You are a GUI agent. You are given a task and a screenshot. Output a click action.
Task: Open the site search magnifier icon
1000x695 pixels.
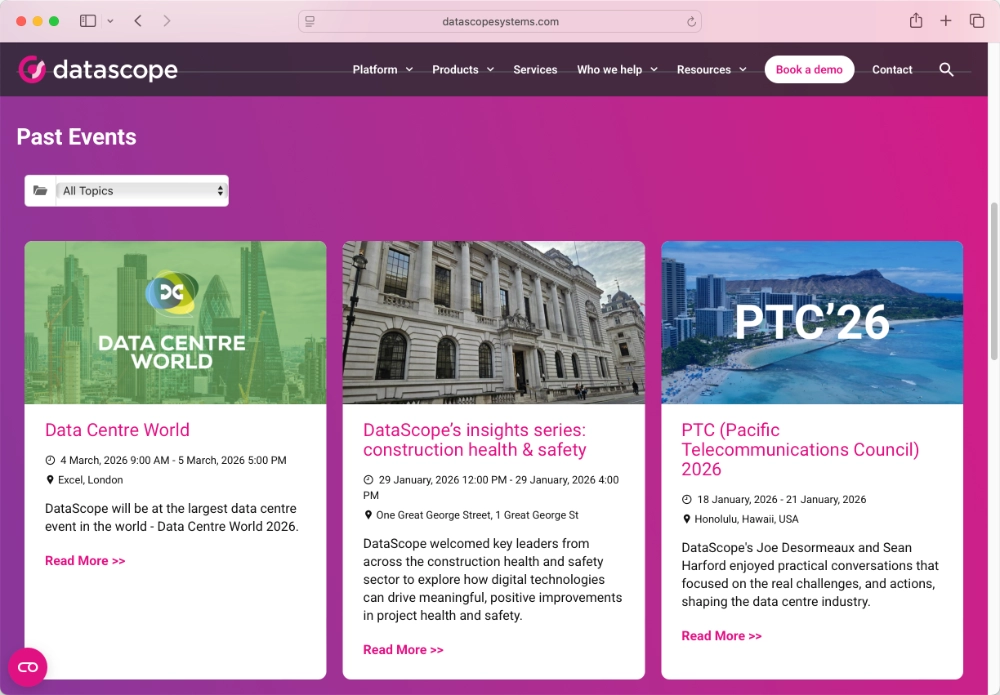tap(946, 70)
